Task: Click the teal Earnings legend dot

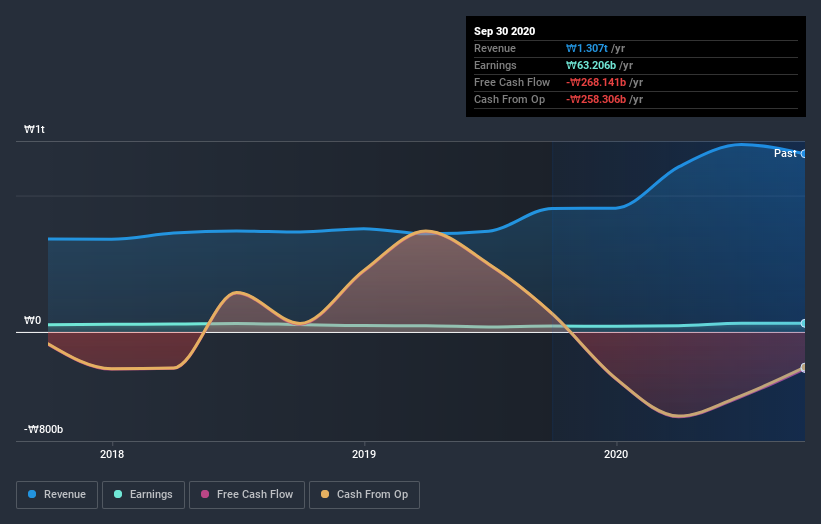Action: (118, 494)
